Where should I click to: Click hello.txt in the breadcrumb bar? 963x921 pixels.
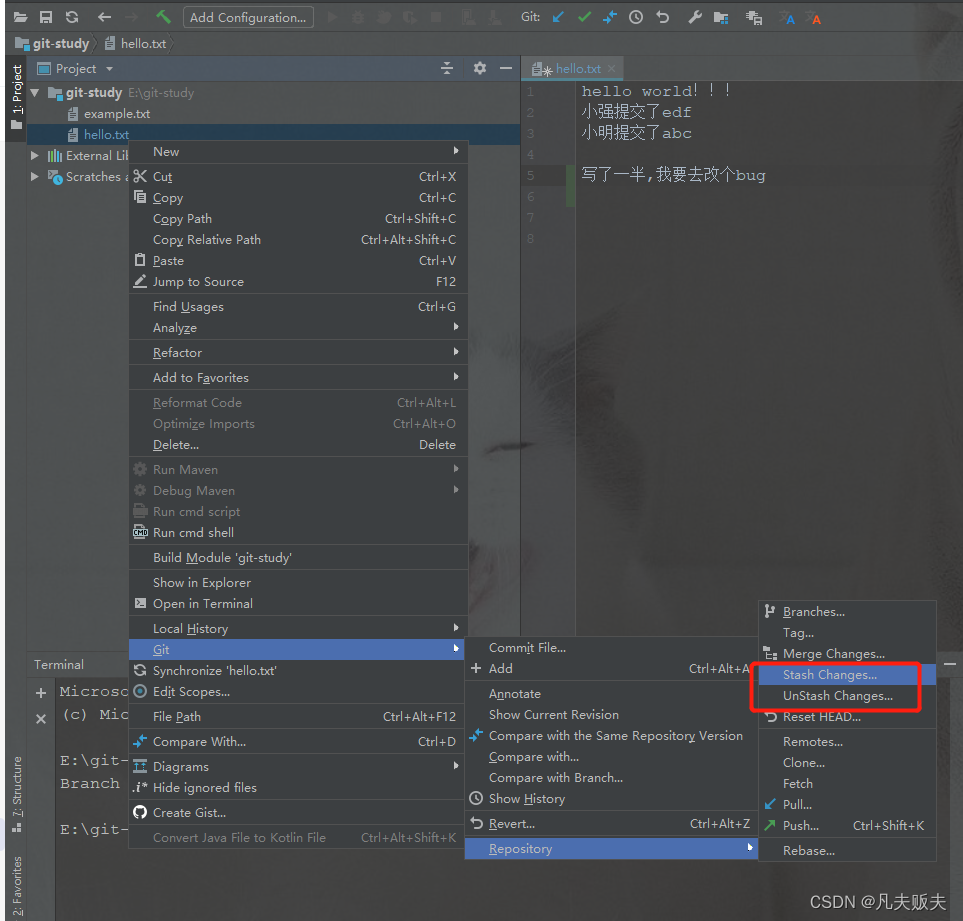tap(136, 44)
